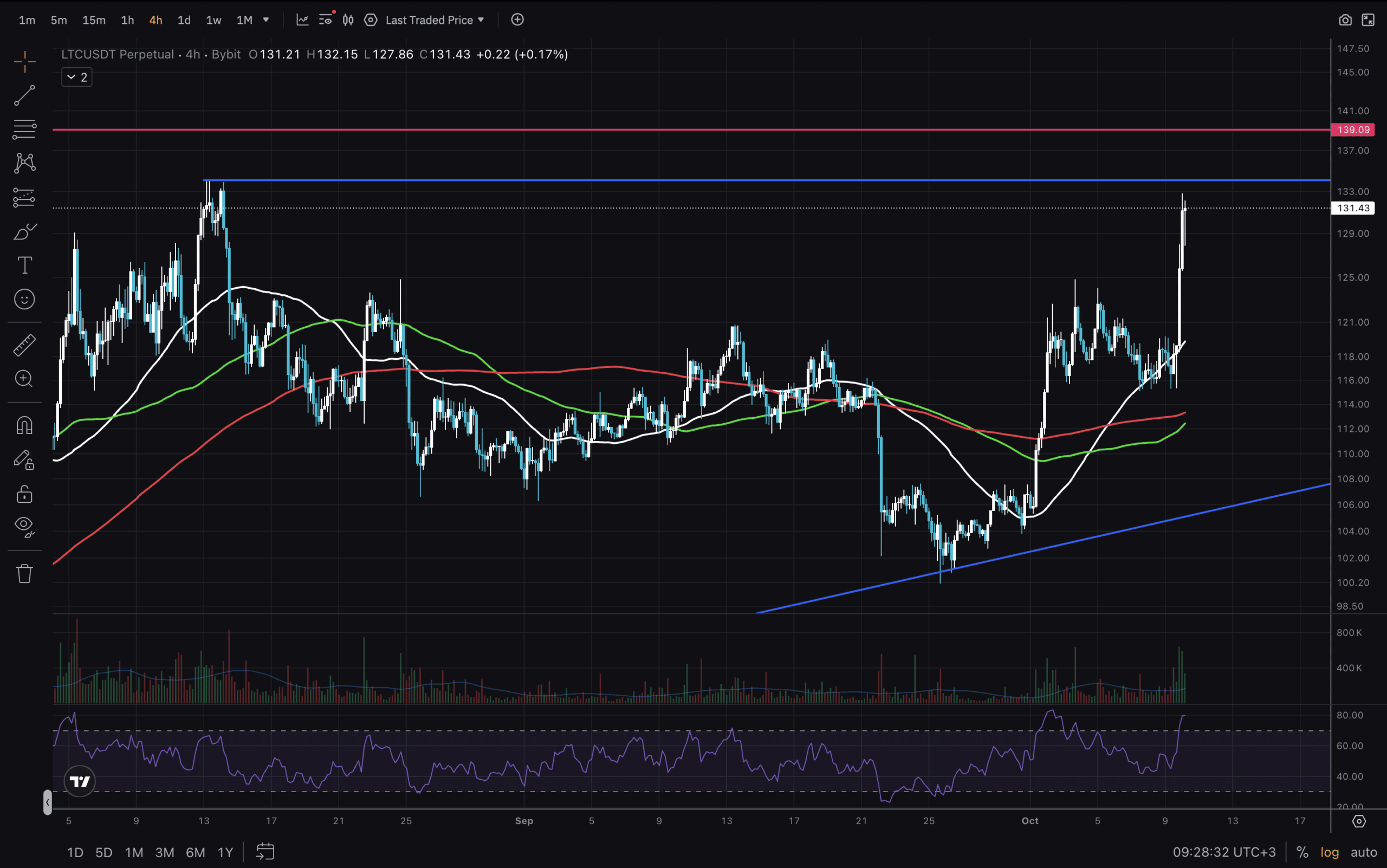Select the trend line drawing tool
This screenshot has height=868, width=1387.
point(24,95)
